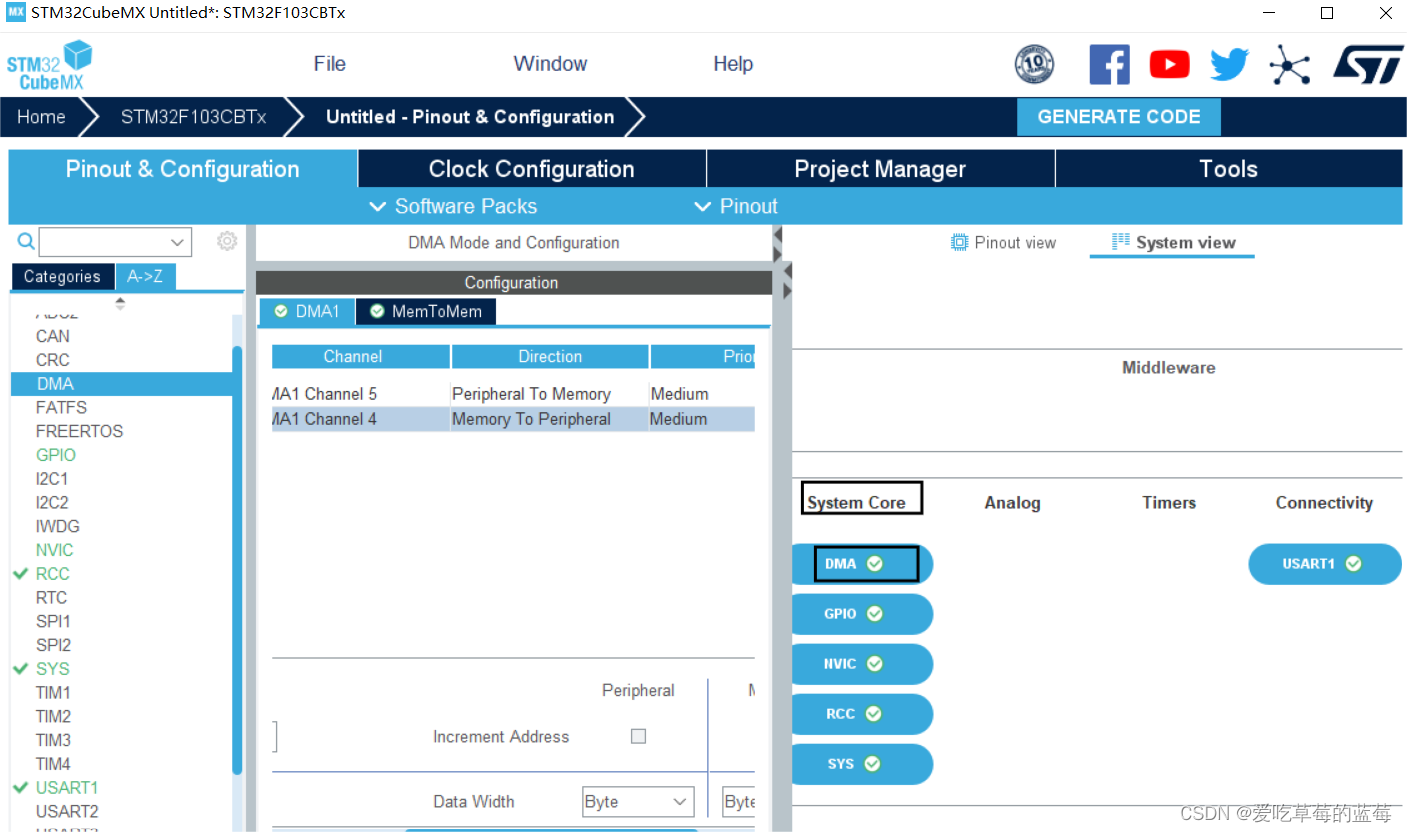Expand the Pinout dropdown menu

point(735,206)
